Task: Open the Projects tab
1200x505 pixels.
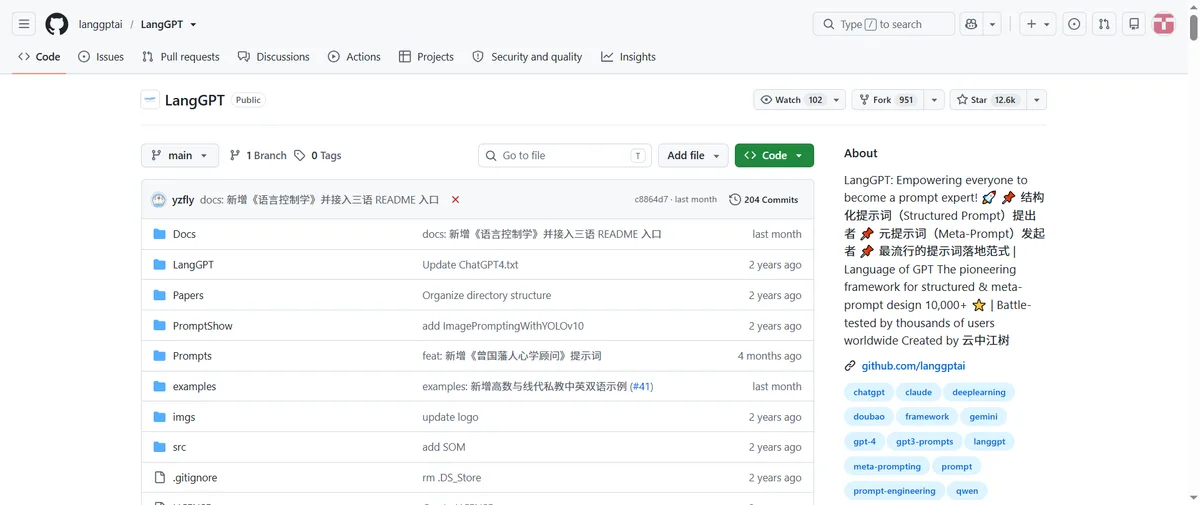Action: point(426,57)
